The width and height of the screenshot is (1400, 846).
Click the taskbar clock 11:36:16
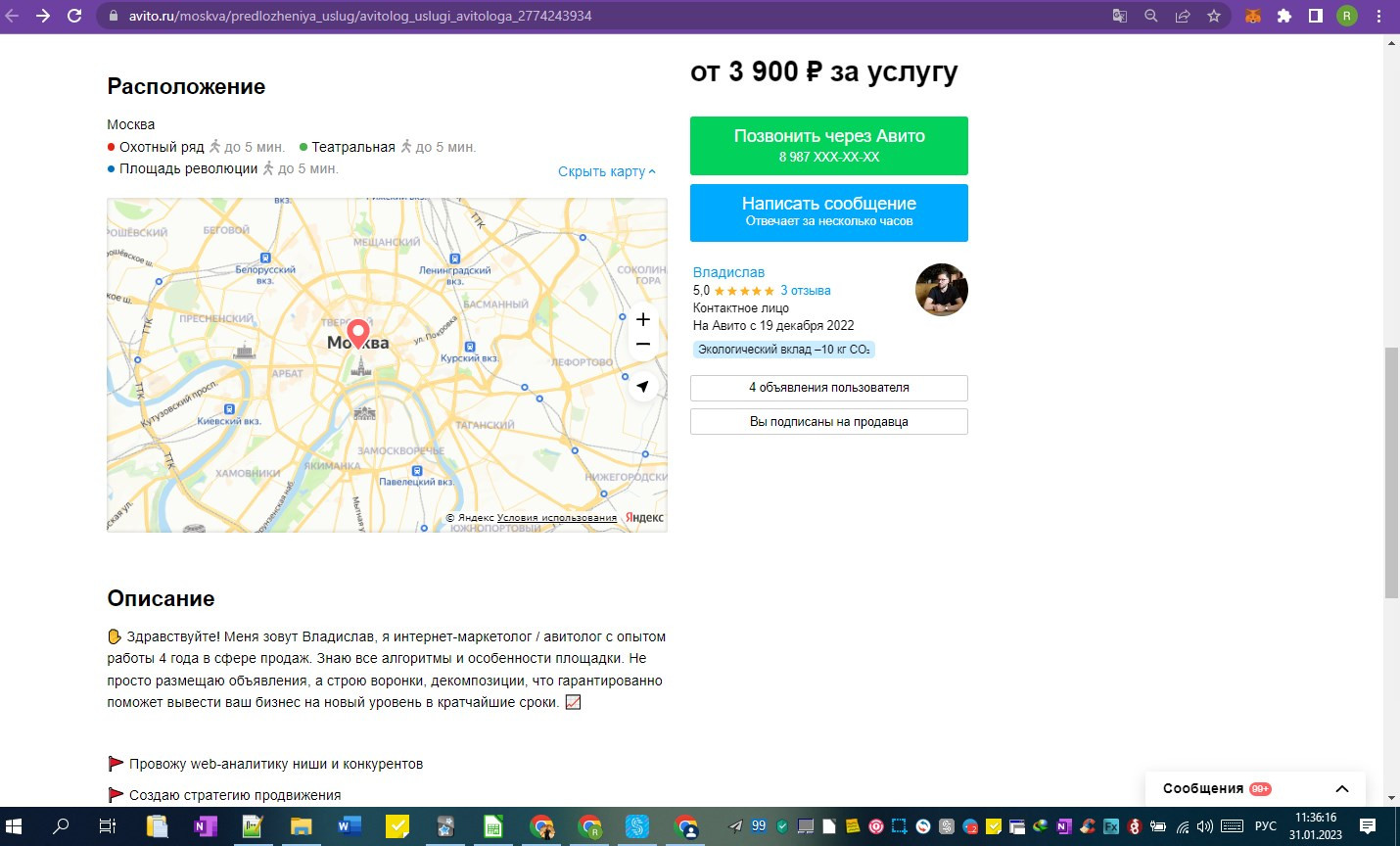pyautogui.click(x=1316, y=818)
